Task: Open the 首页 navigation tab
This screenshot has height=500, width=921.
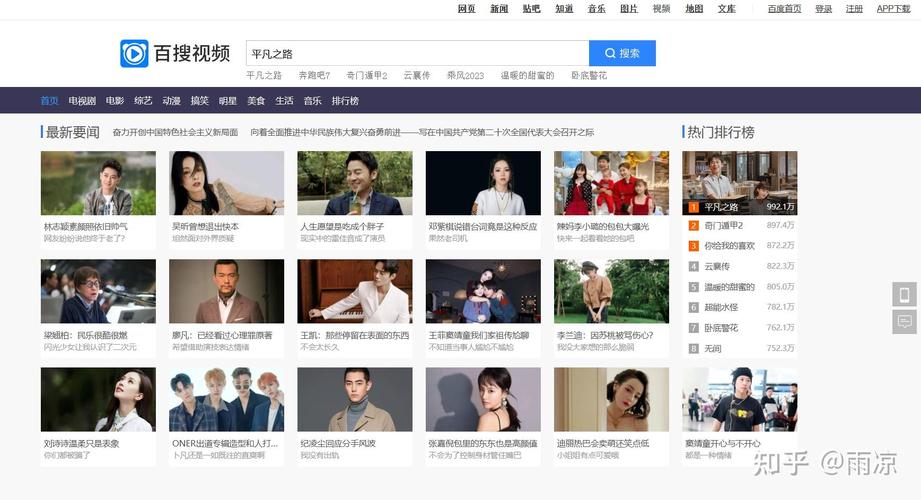Action: [x=49, y=100]
